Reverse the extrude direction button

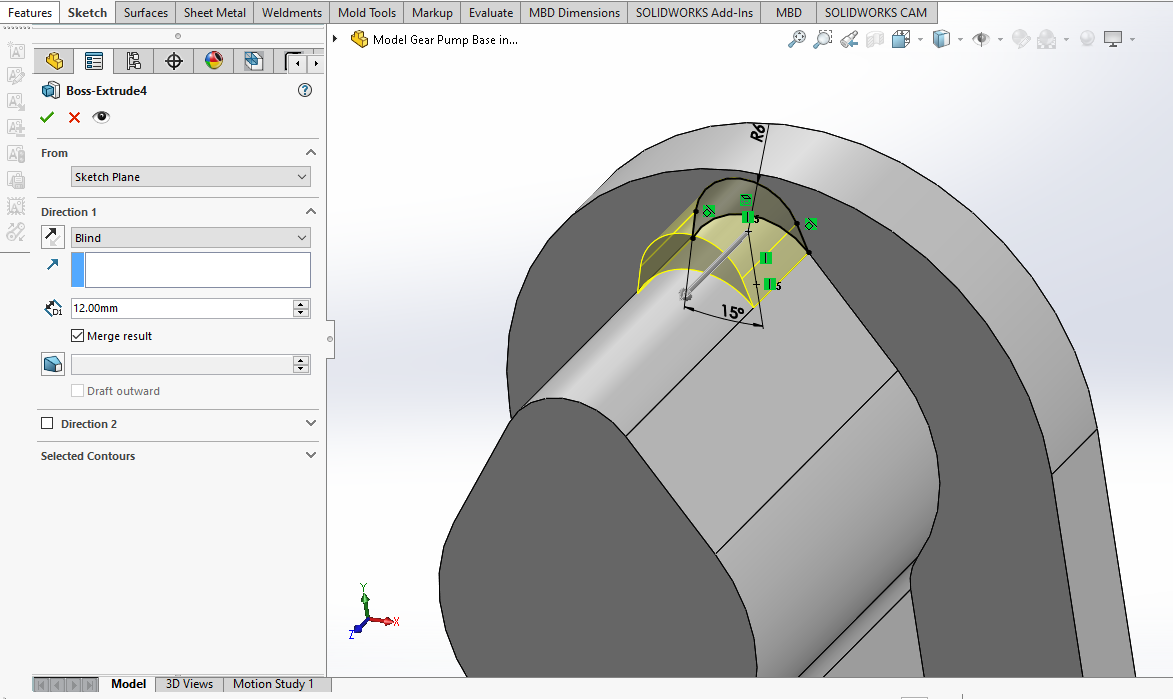click(52, 237)
